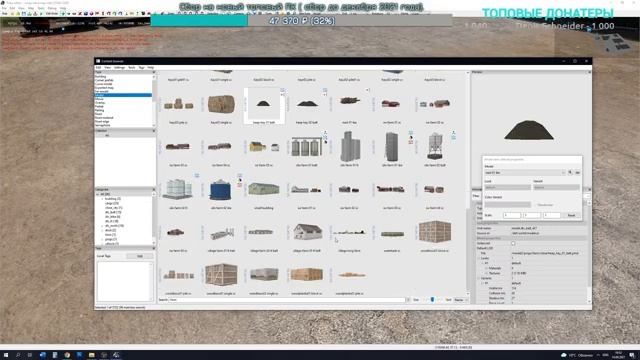Click the third Scale value field
Image resolution: width=640 pixels, height=360 pixels.
pyautogui.click(x=551, y=215)
